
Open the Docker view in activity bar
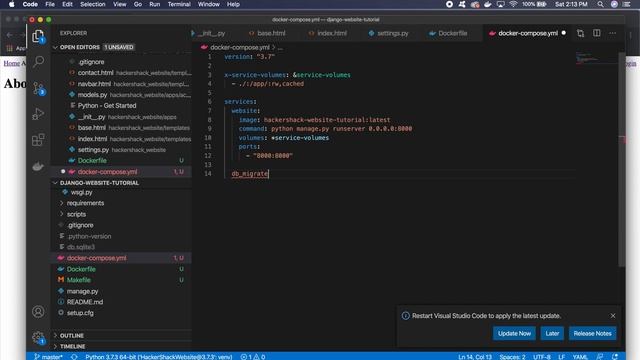click(38, 166)
